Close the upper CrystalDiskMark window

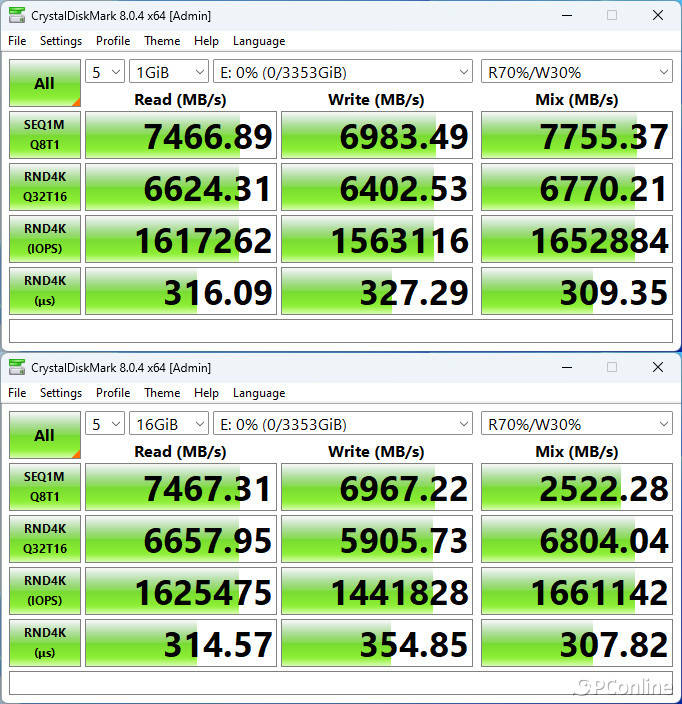[x=656, y=15]
